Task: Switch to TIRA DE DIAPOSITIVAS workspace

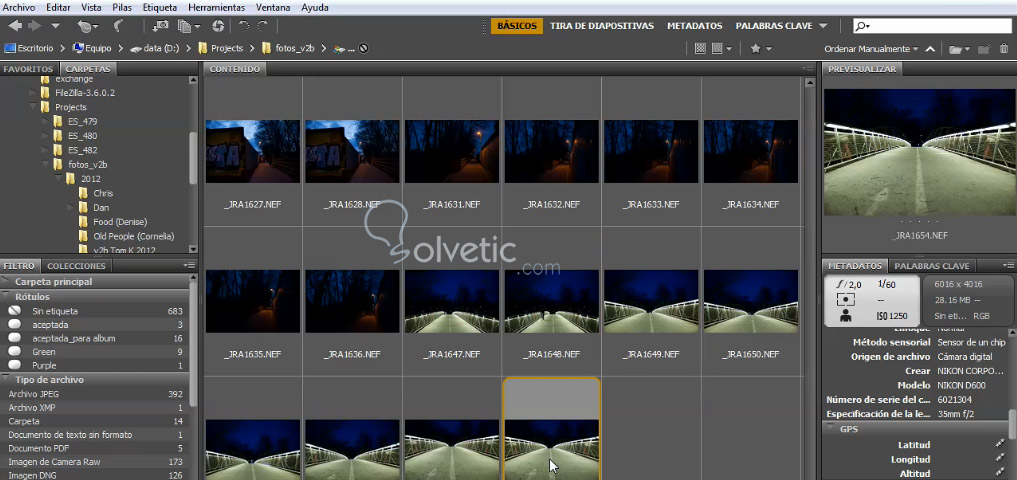Action: [602, 26]
